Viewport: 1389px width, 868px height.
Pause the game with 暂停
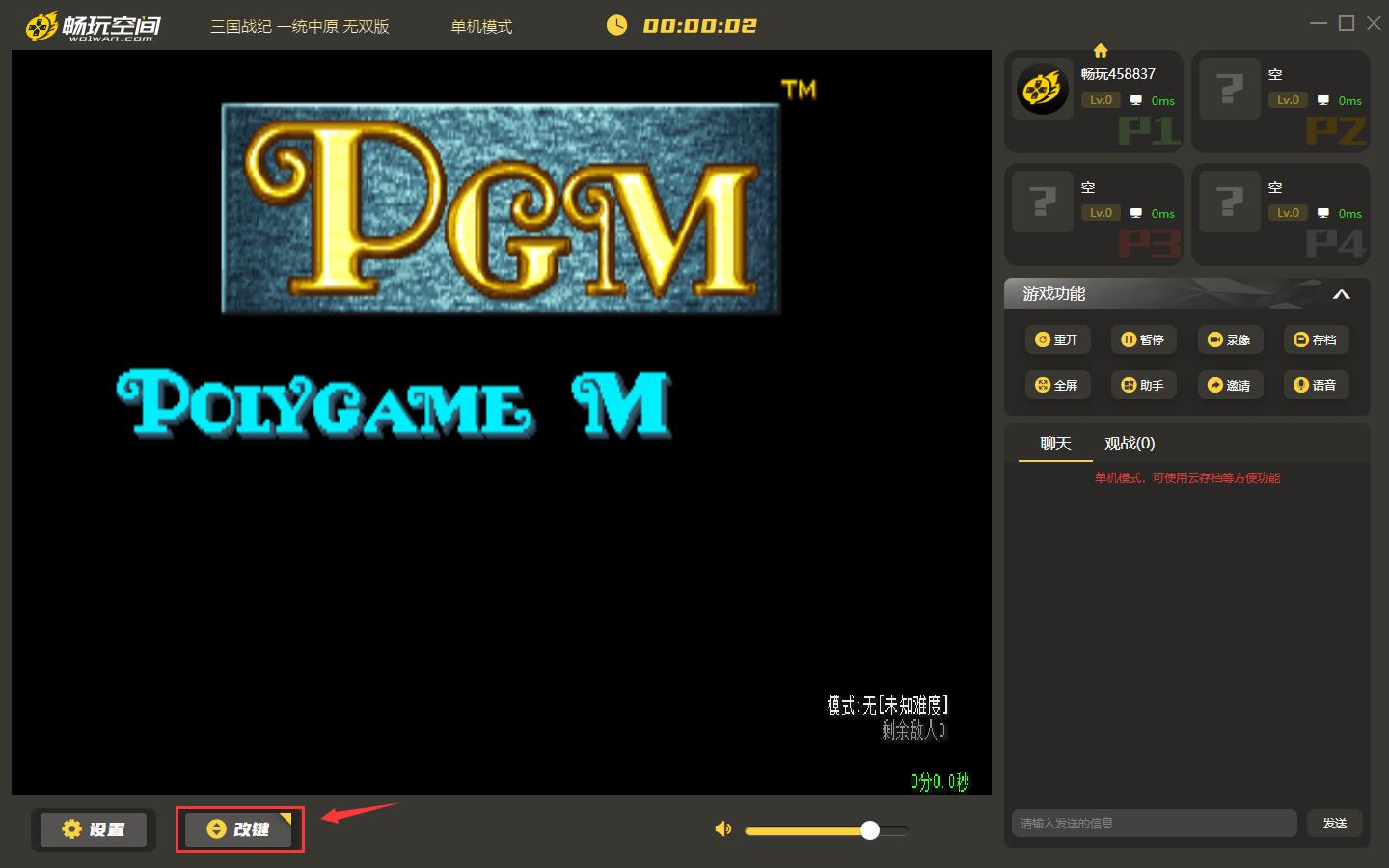1143,339
